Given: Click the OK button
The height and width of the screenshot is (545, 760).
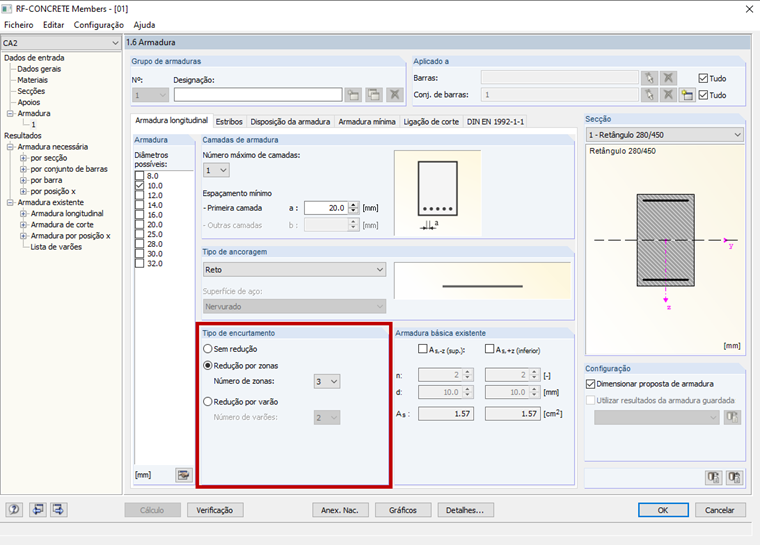Looking at the screenshot, I should tap(663, 510).
